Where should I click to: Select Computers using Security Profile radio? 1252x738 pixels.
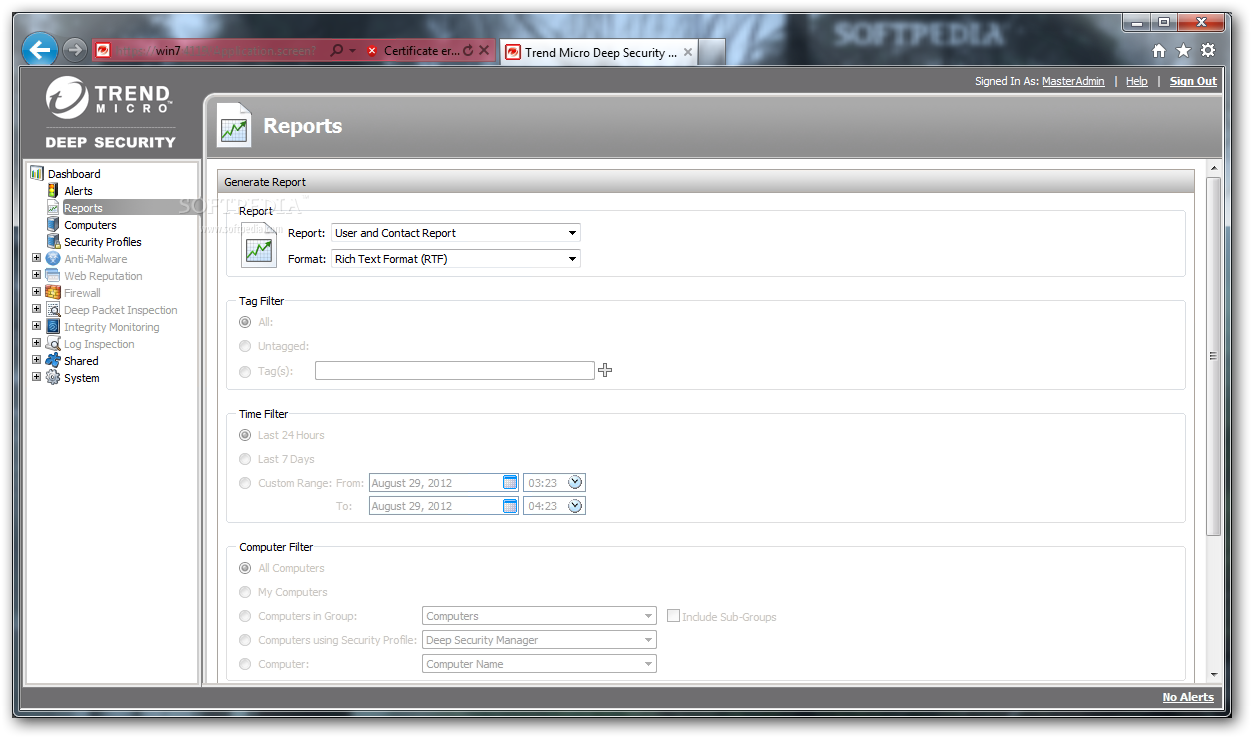tap(245, 640)
